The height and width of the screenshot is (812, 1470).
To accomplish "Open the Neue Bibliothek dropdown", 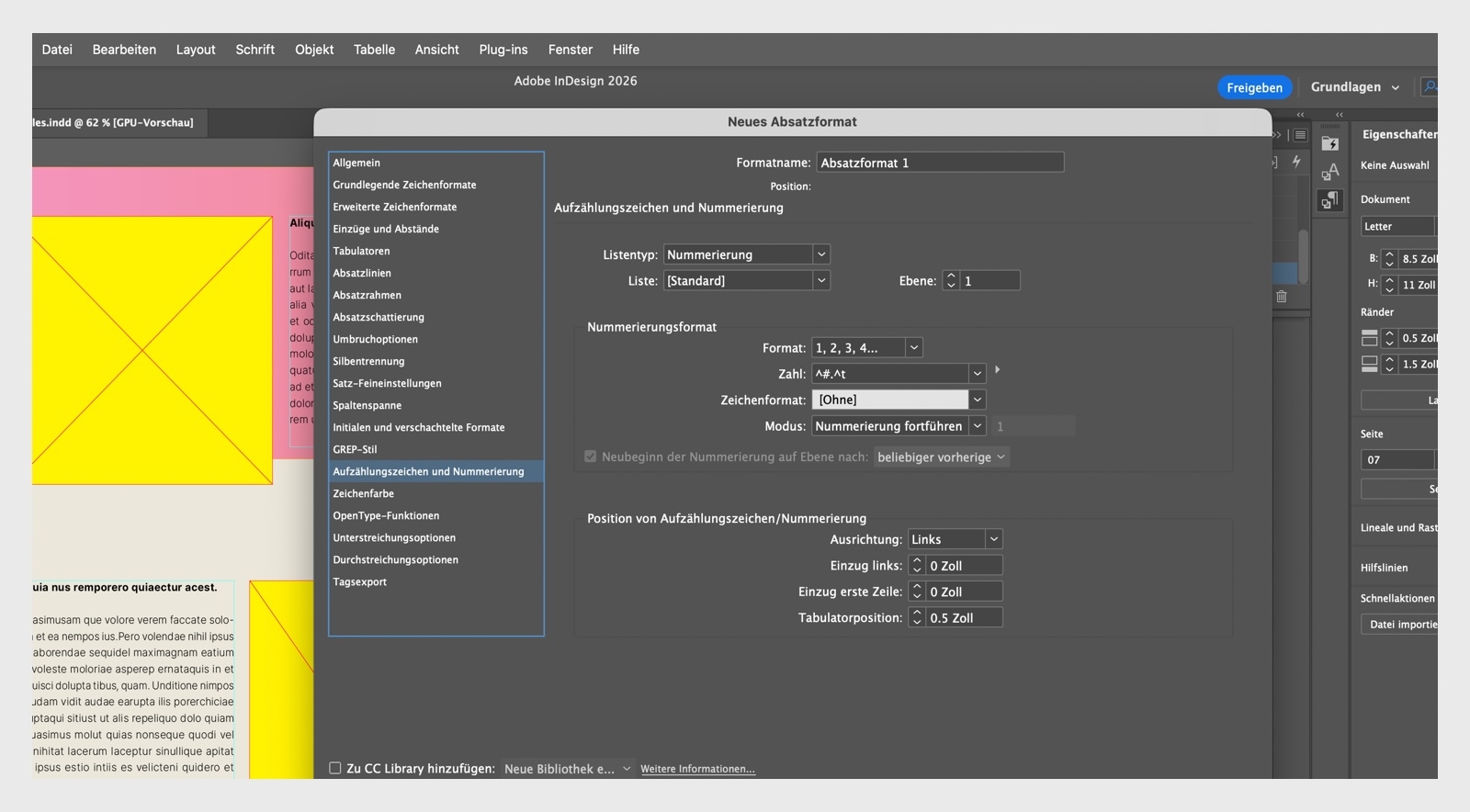I will 567,769.
